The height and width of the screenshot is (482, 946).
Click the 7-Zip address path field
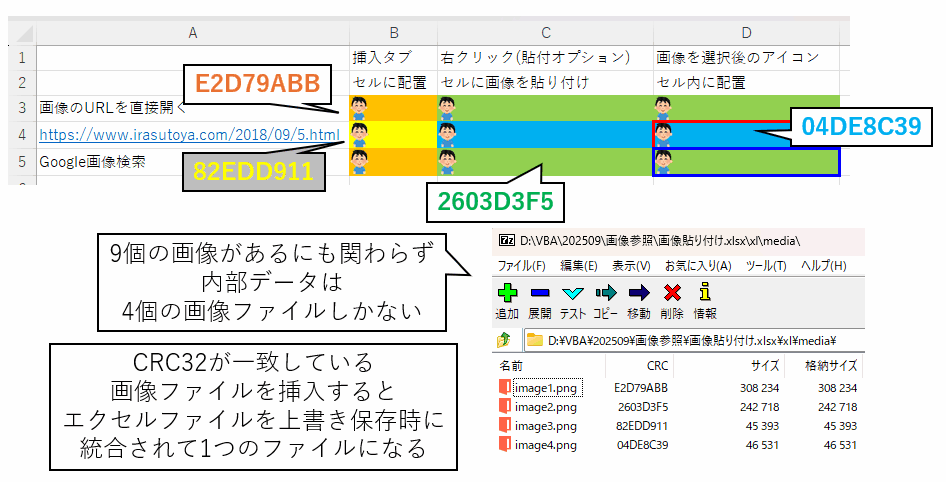pos(694,340)
